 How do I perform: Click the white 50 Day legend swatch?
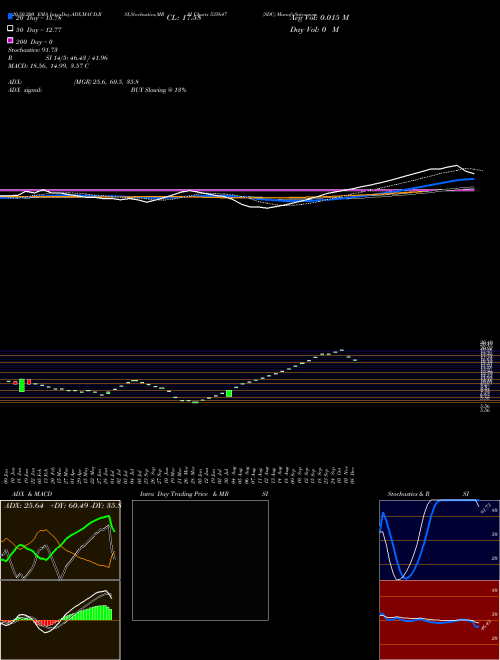click(10, 29)
